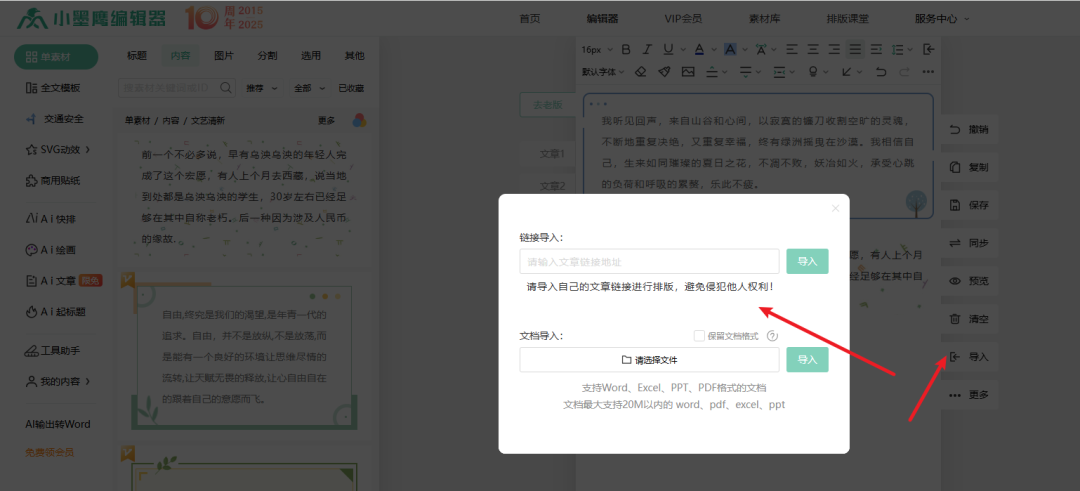Center align text in toolbar
This screenshot has height=491, width=1080.
click(813, 50)
